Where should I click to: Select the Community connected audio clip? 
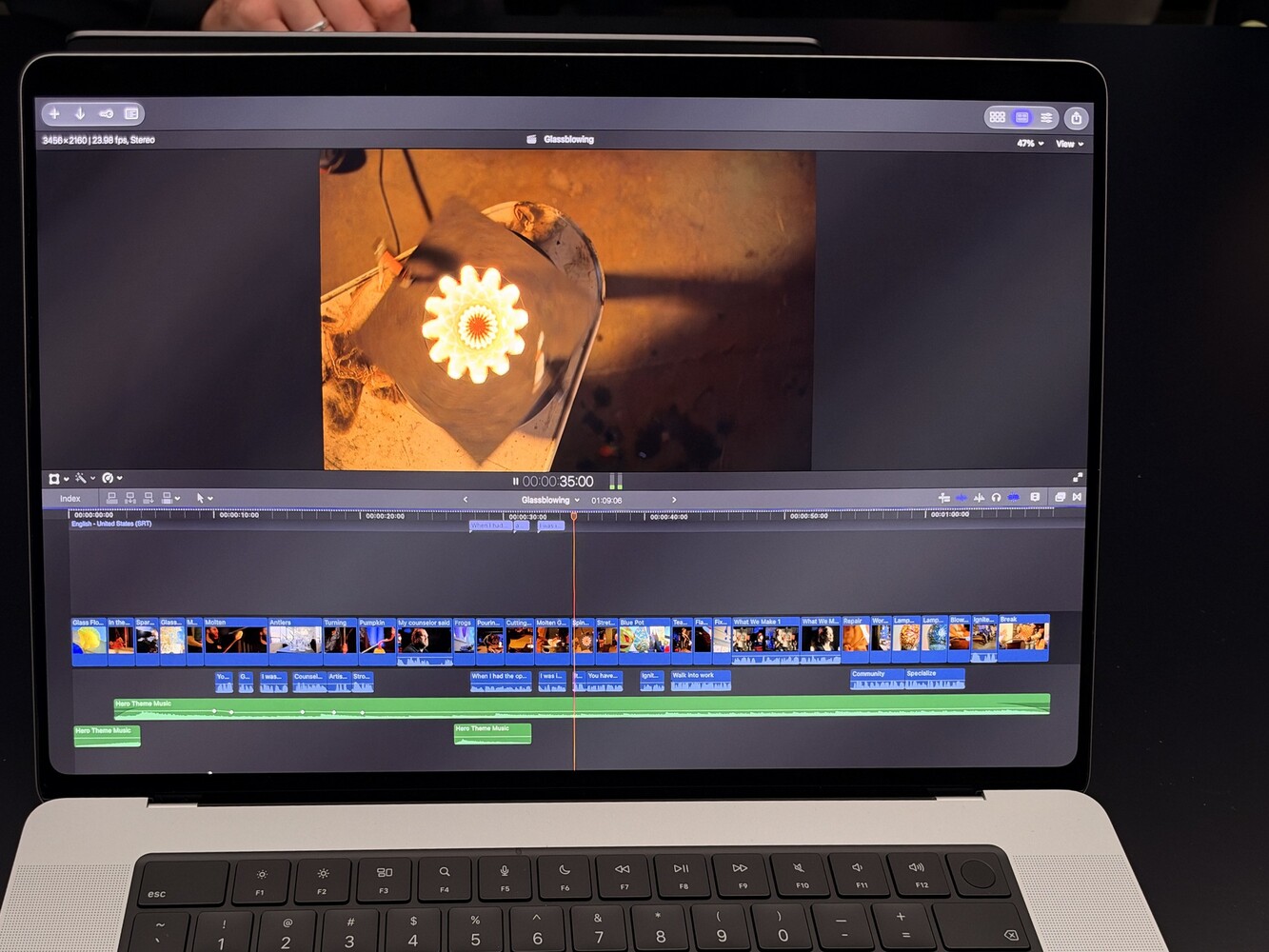click(x=877, y=678)
